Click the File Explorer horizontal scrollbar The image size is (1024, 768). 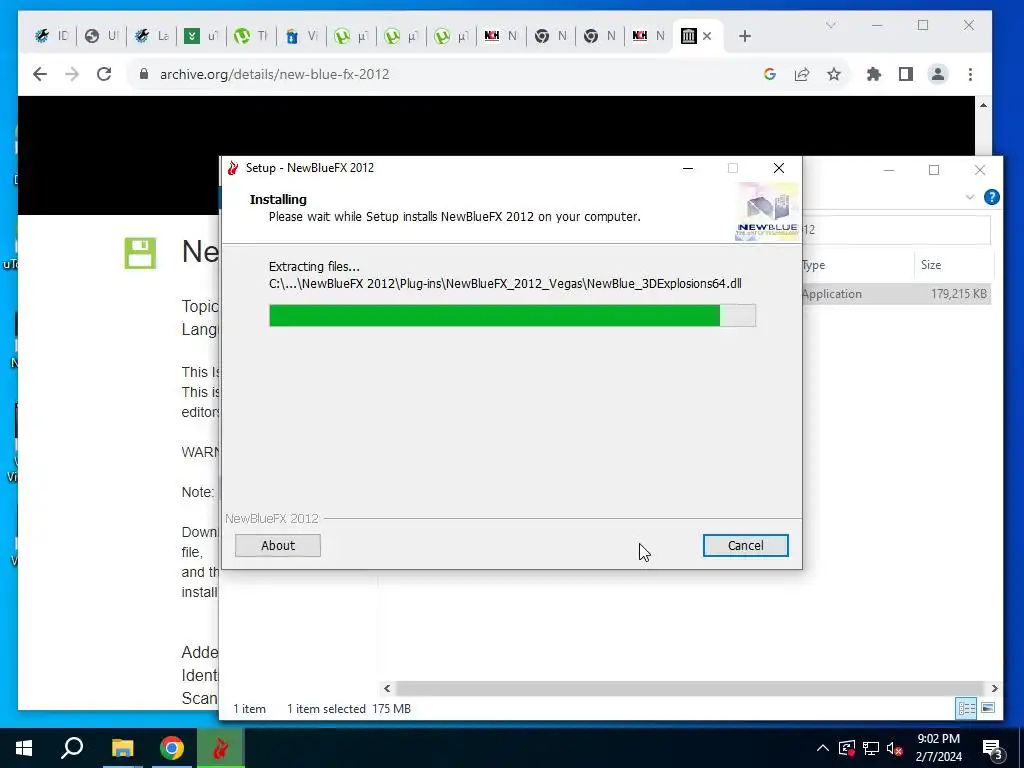coord(689,688)
